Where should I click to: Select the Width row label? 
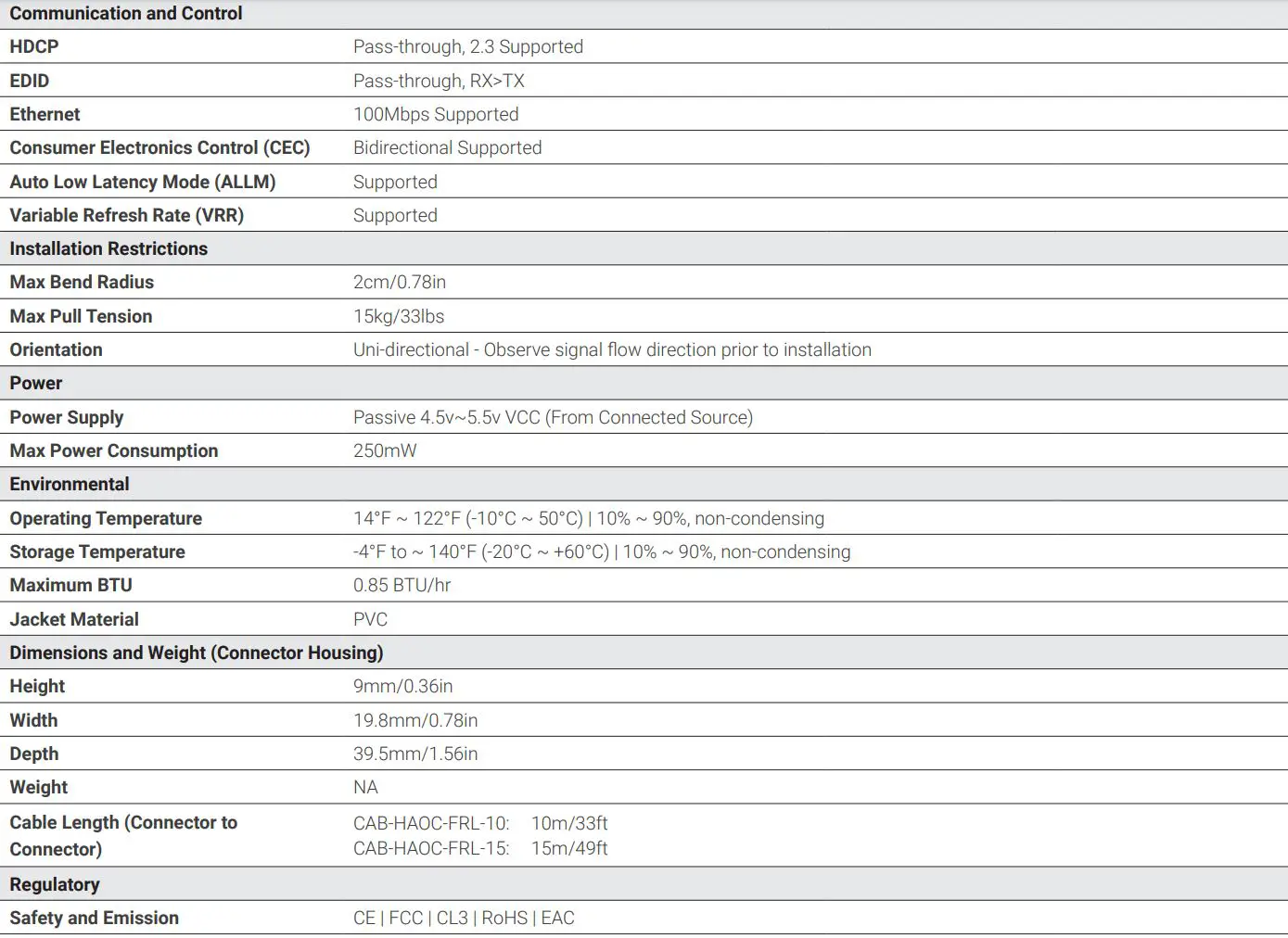33,720
